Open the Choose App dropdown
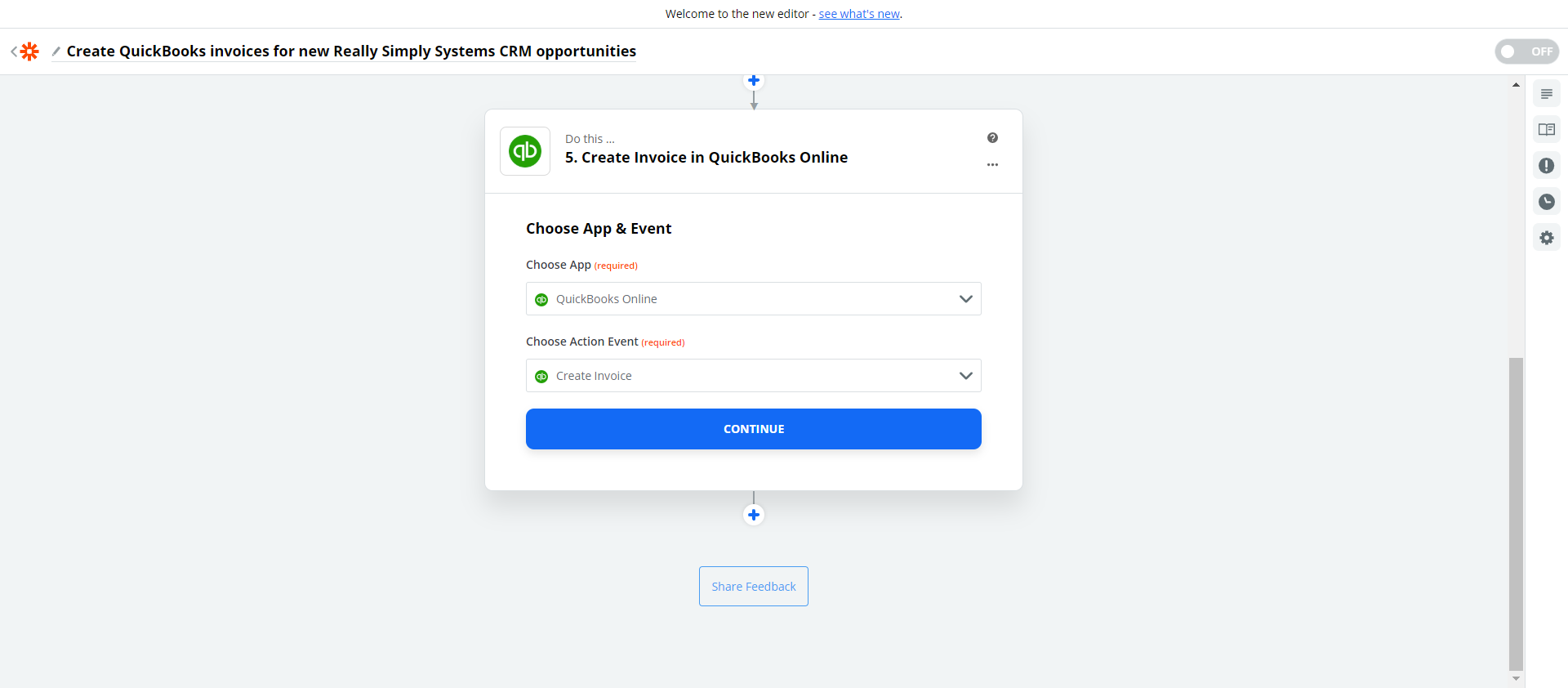The height and width of the screenshot is (688, 1568). point(753,298)
